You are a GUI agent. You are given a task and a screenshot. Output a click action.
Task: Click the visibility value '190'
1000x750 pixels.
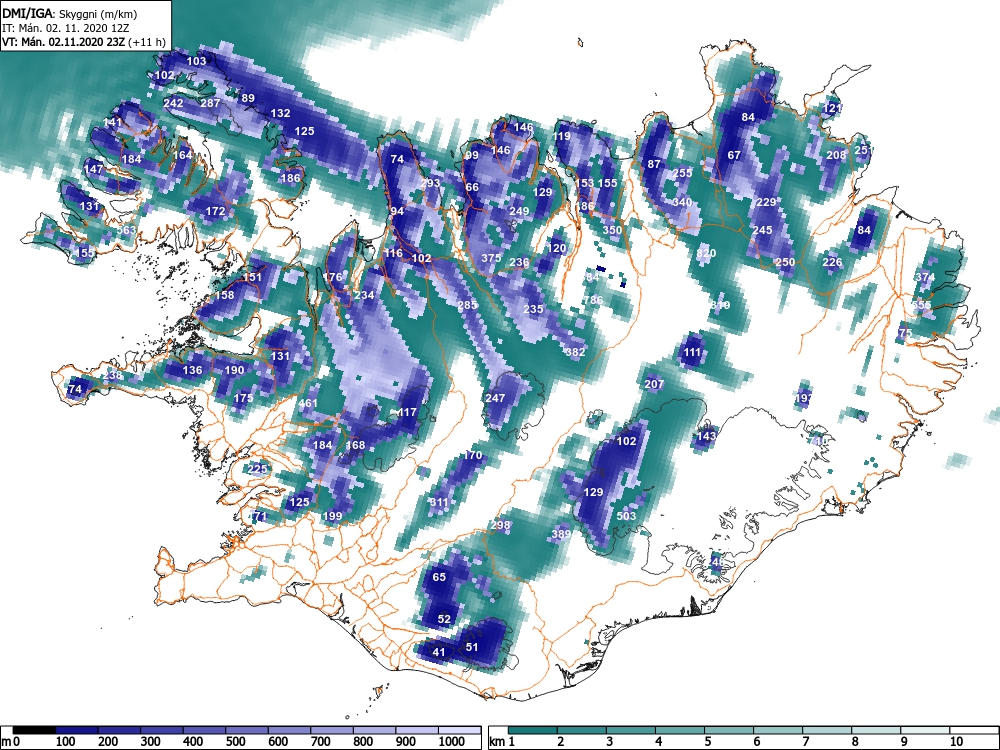234,370
